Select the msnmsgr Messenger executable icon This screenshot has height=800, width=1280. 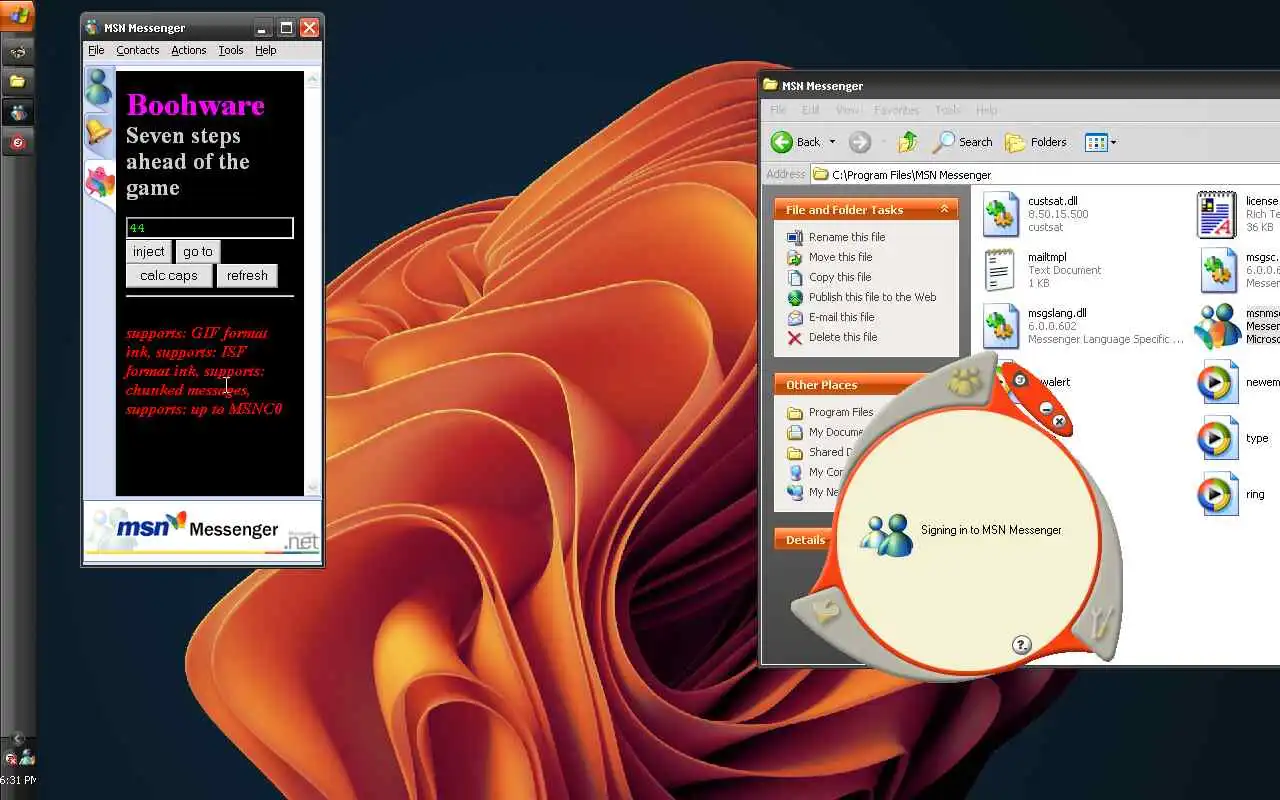click(x=1217, y=325)
